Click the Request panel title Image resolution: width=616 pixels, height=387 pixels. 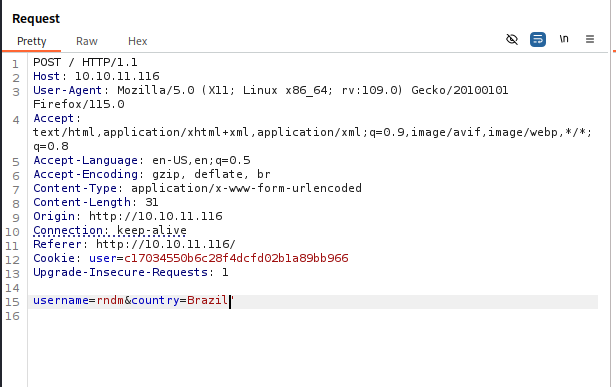click(x=36, y=19)
